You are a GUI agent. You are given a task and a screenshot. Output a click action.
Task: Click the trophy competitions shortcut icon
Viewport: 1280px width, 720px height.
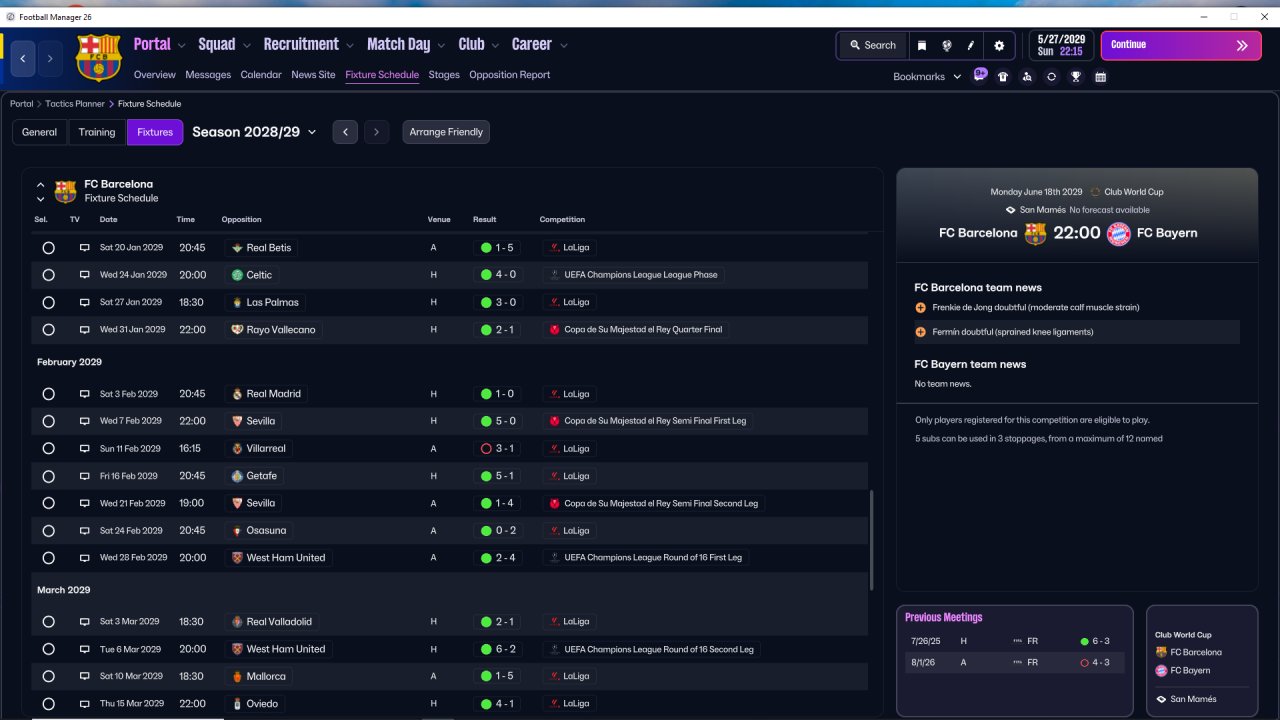pos(1076,76)
